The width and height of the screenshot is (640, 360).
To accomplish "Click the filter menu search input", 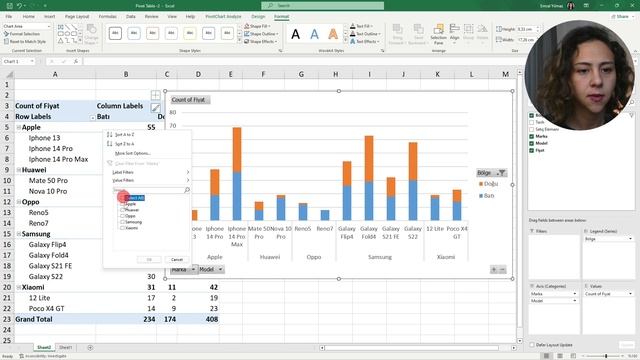I will (149, 190).
